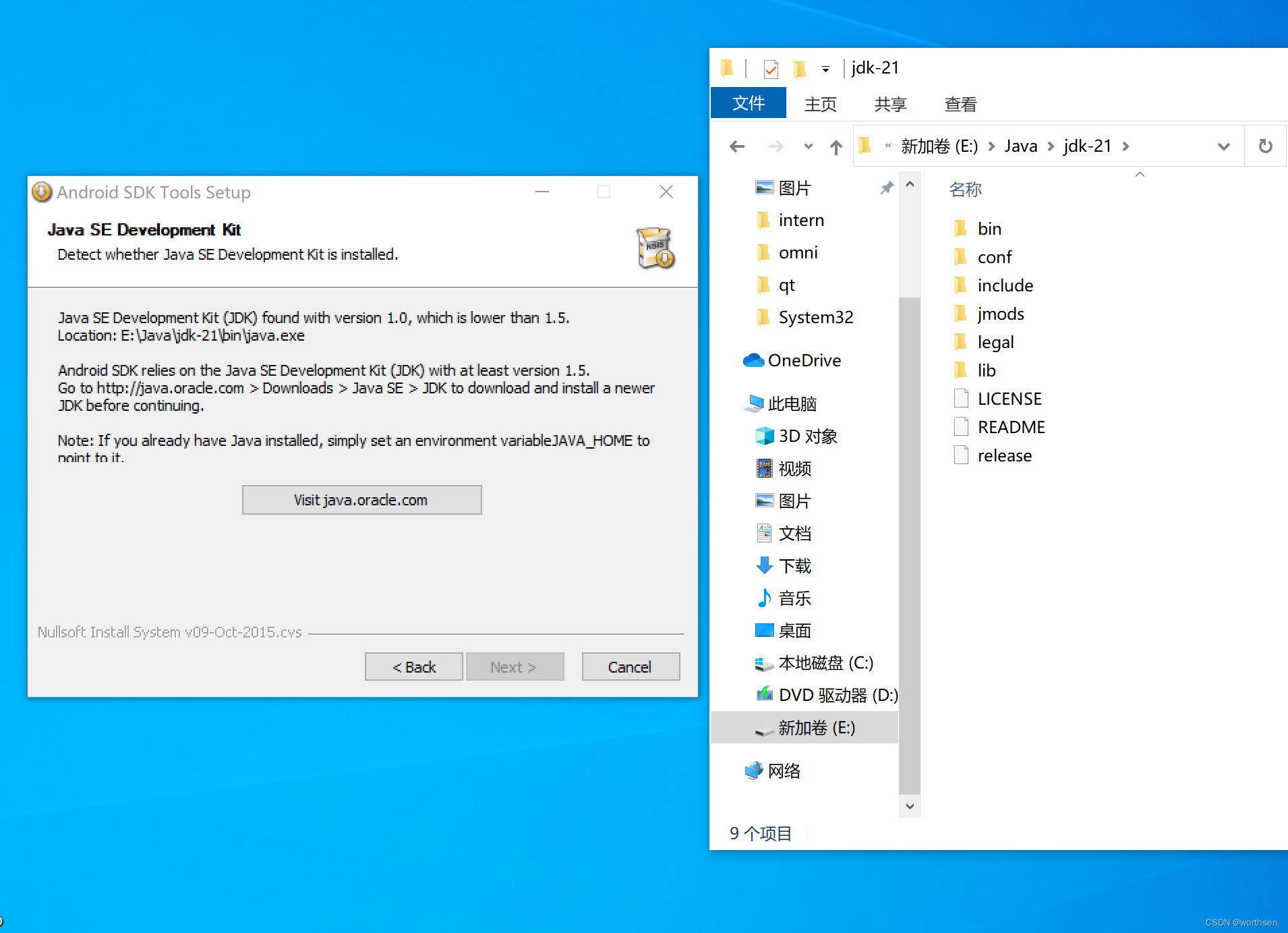The image size is (1288, 933).
Task: Click Cancel in the Android SDK Setup dialog
Action: click(x=630, y=667)
